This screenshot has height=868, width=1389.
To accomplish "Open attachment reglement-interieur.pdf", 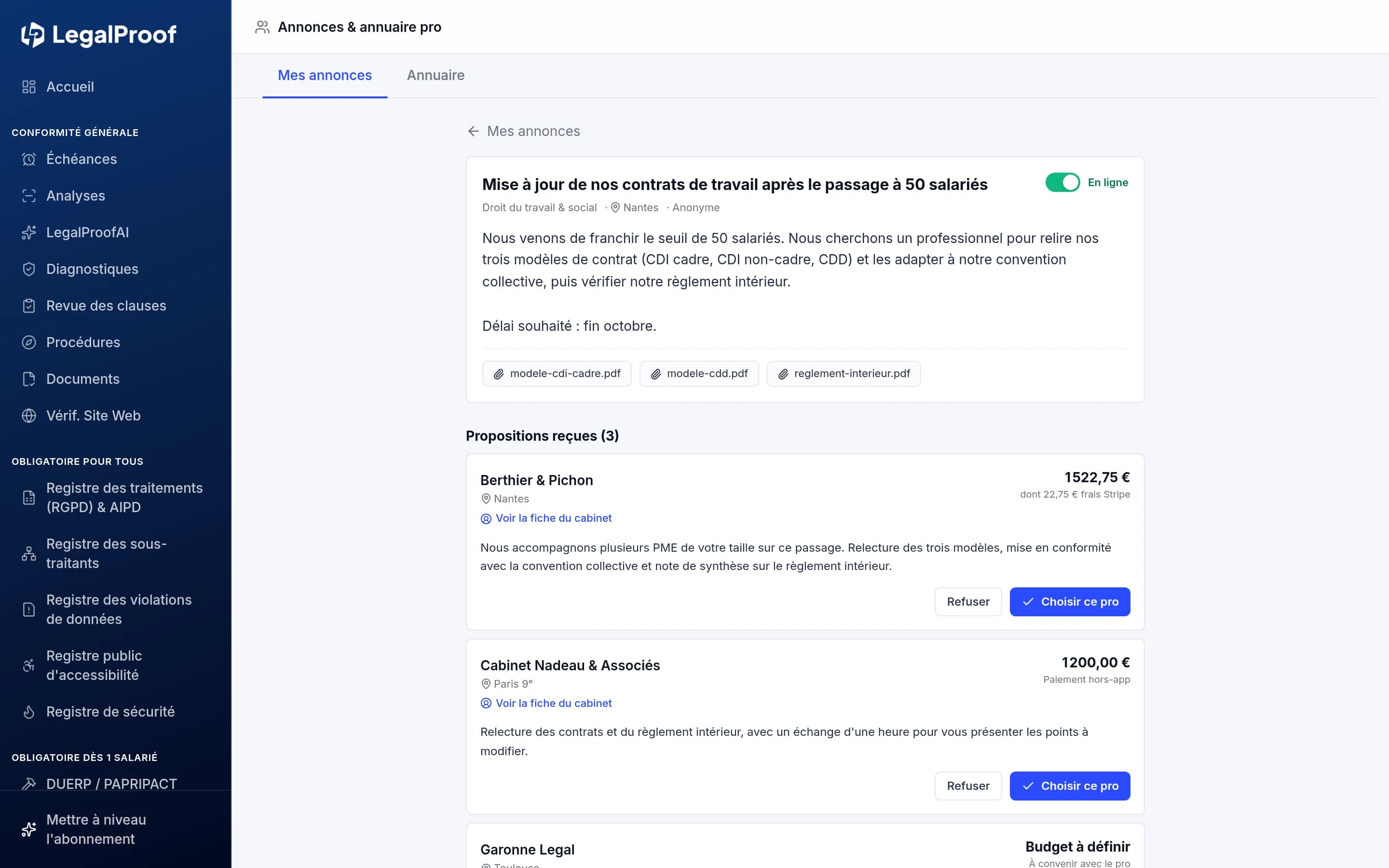I will point(844,374).
